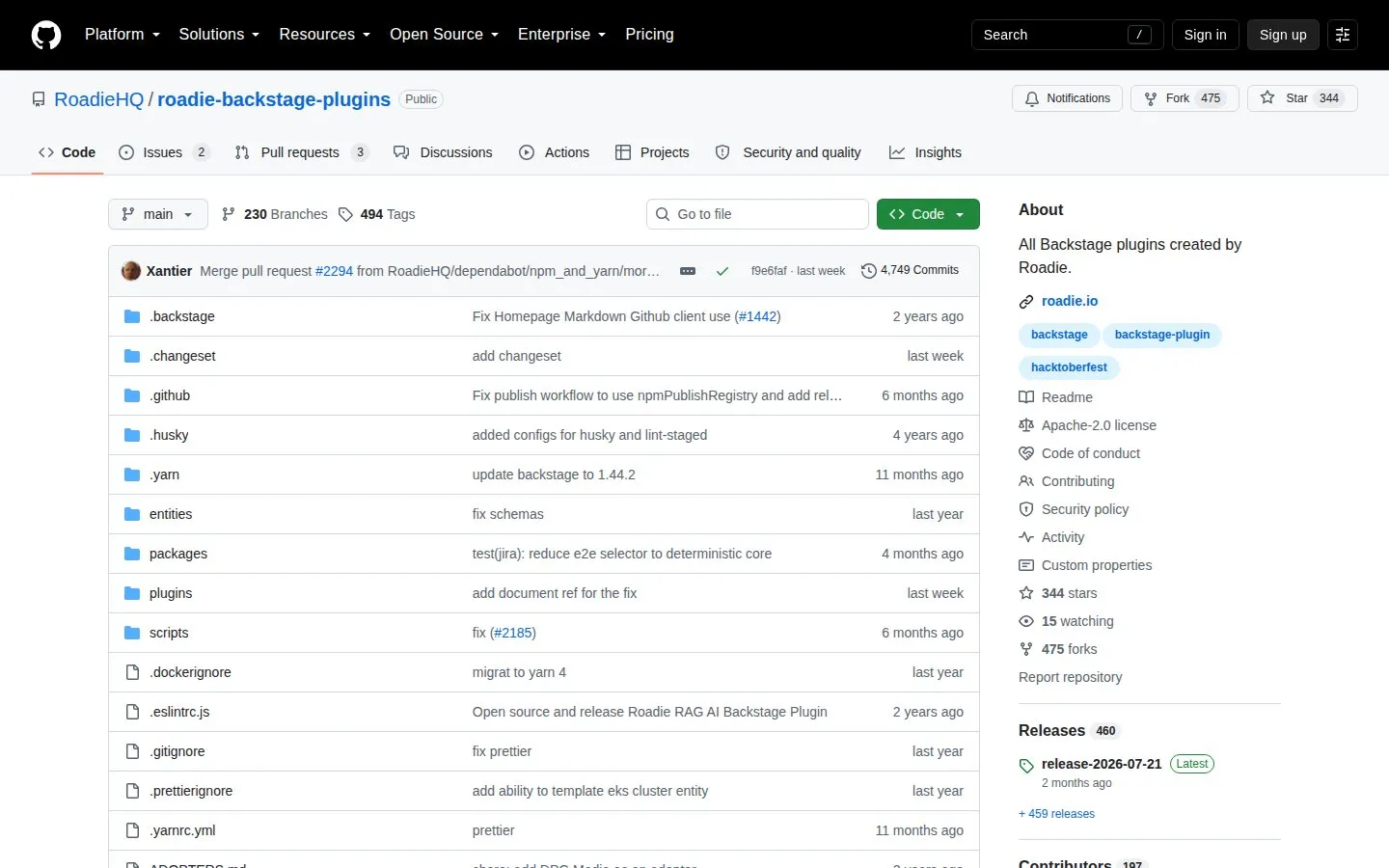
Task: View all + 459 releases
Action: 1057,814
